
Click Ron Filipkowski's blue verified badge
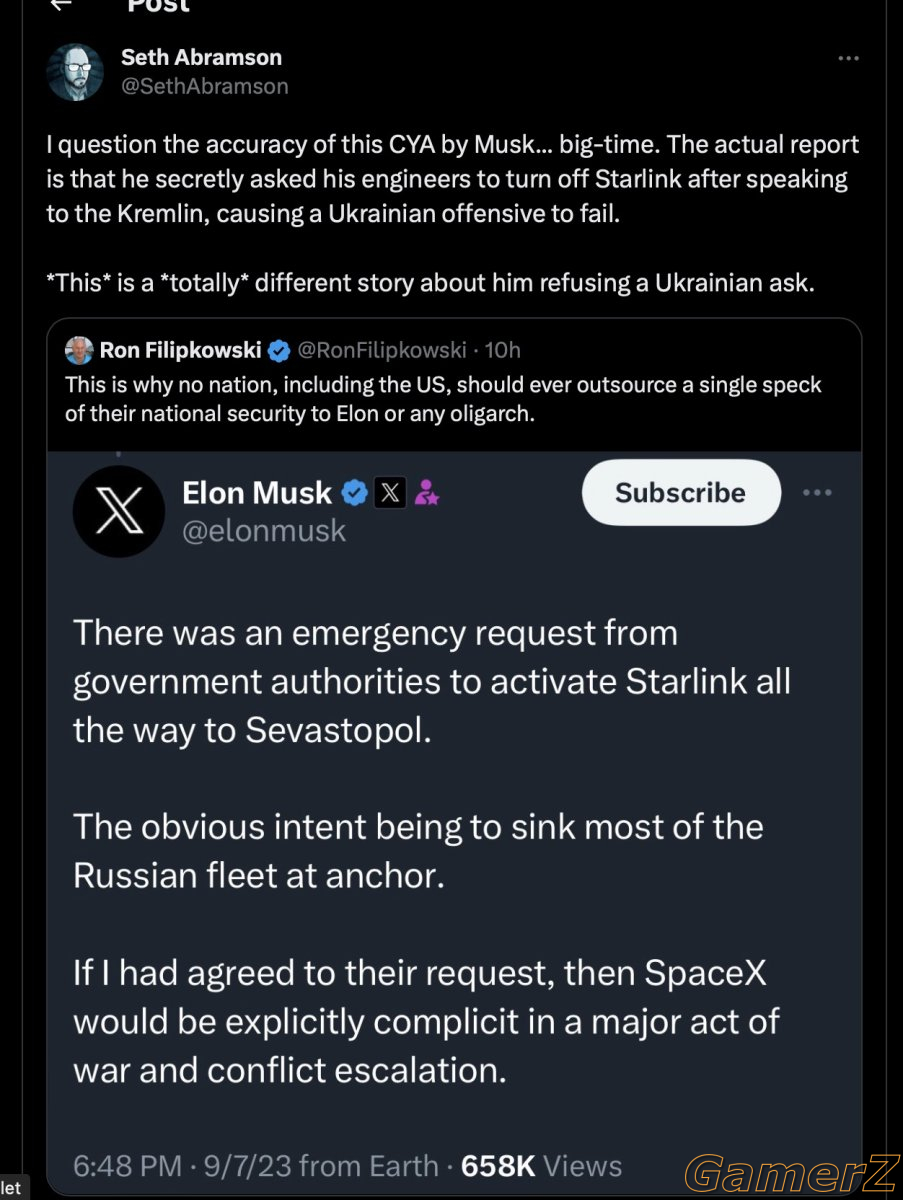click(279, 350)
